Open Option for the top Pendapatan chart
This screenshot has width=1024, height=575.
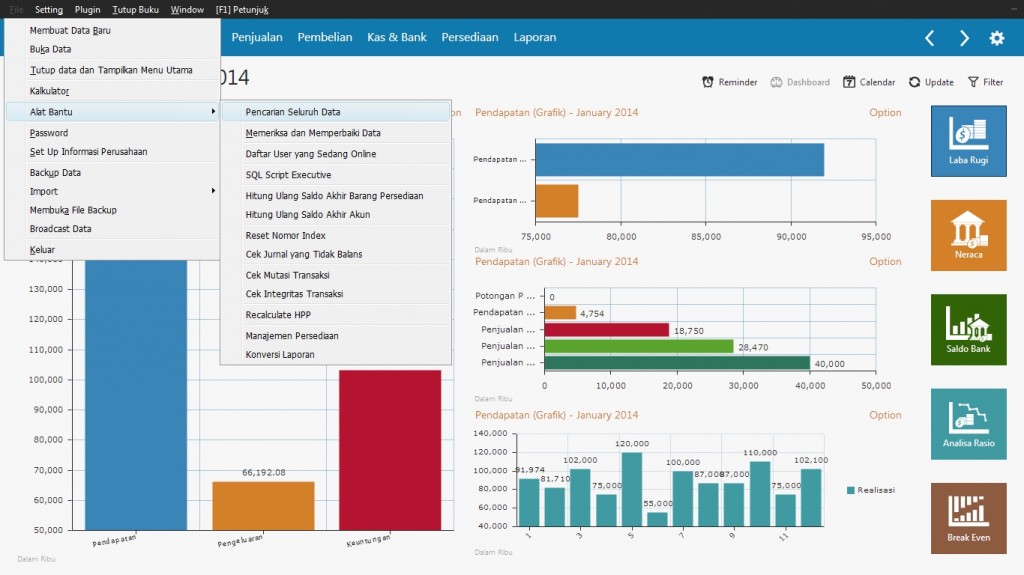885,113
